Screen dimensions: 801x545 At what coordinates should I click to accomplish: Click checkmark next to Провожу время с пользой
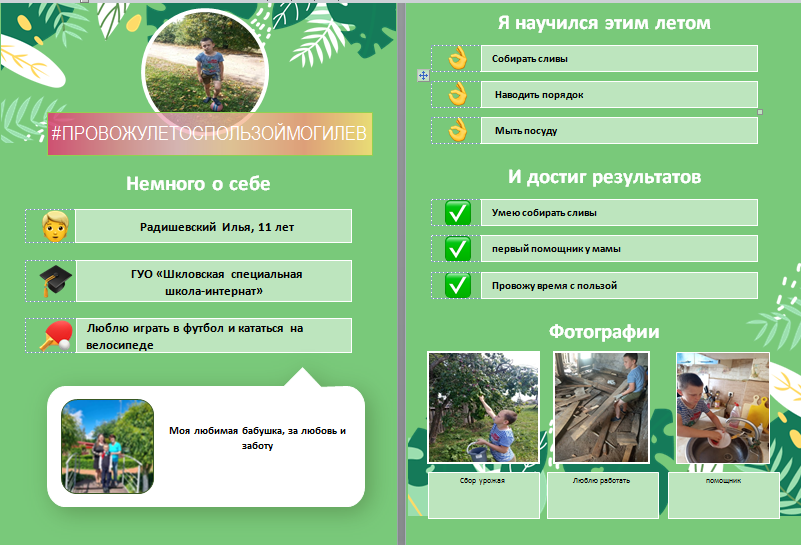[x=458, y=285]
